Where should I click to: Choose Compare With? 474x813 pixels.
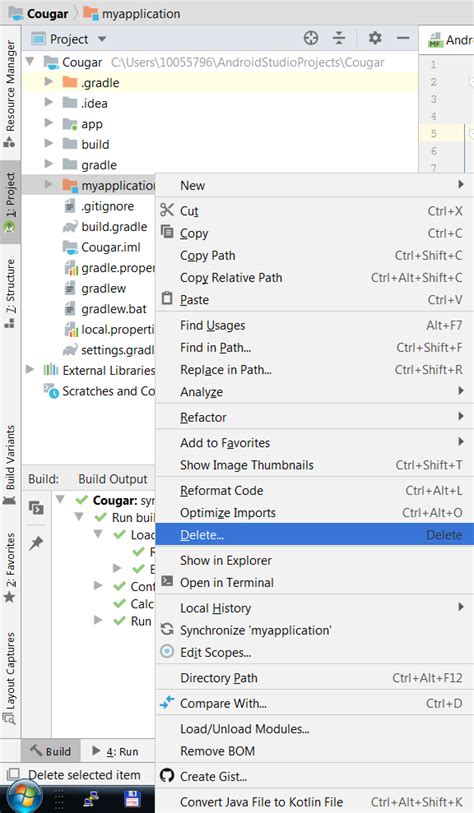click(315, 704)
